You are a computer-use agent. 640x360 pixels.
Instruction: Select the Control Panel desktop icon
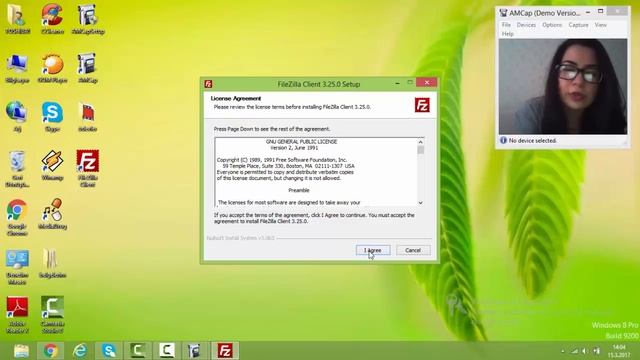tap(17, 266)
